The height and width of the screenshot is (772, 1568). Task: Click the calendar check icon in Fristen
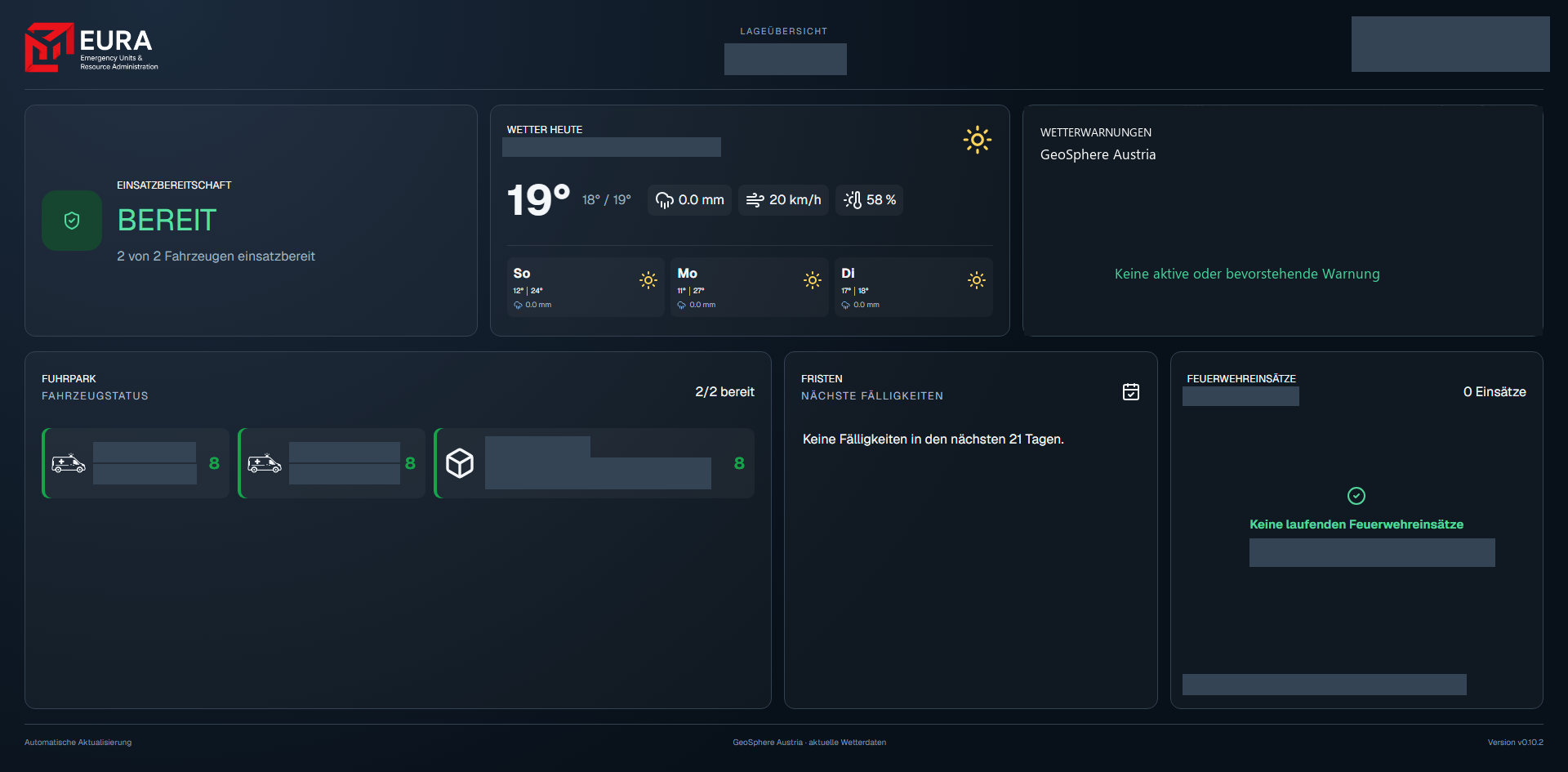[x=1131, y=392]
